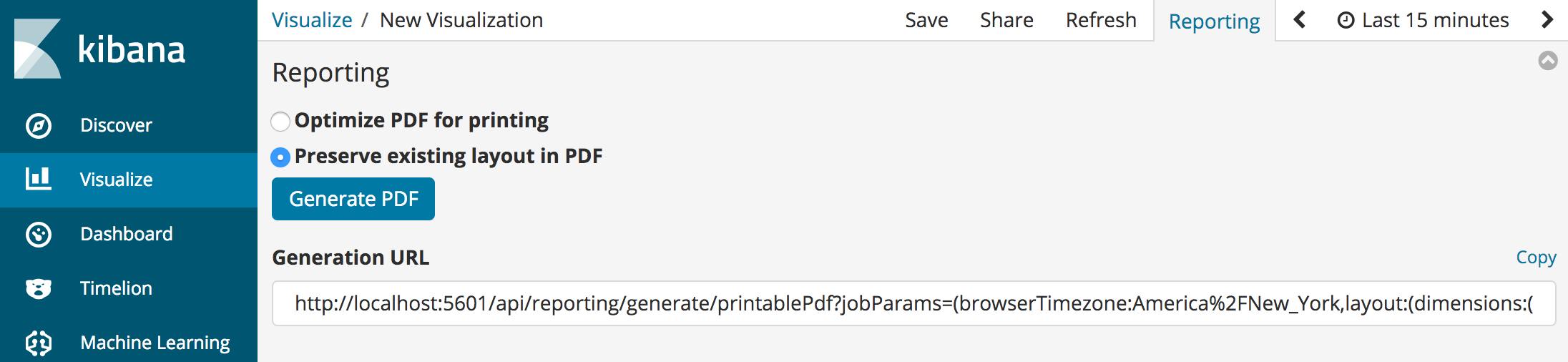
Task: Click the Copy link for Generation URL
Action: point(1536,258)
